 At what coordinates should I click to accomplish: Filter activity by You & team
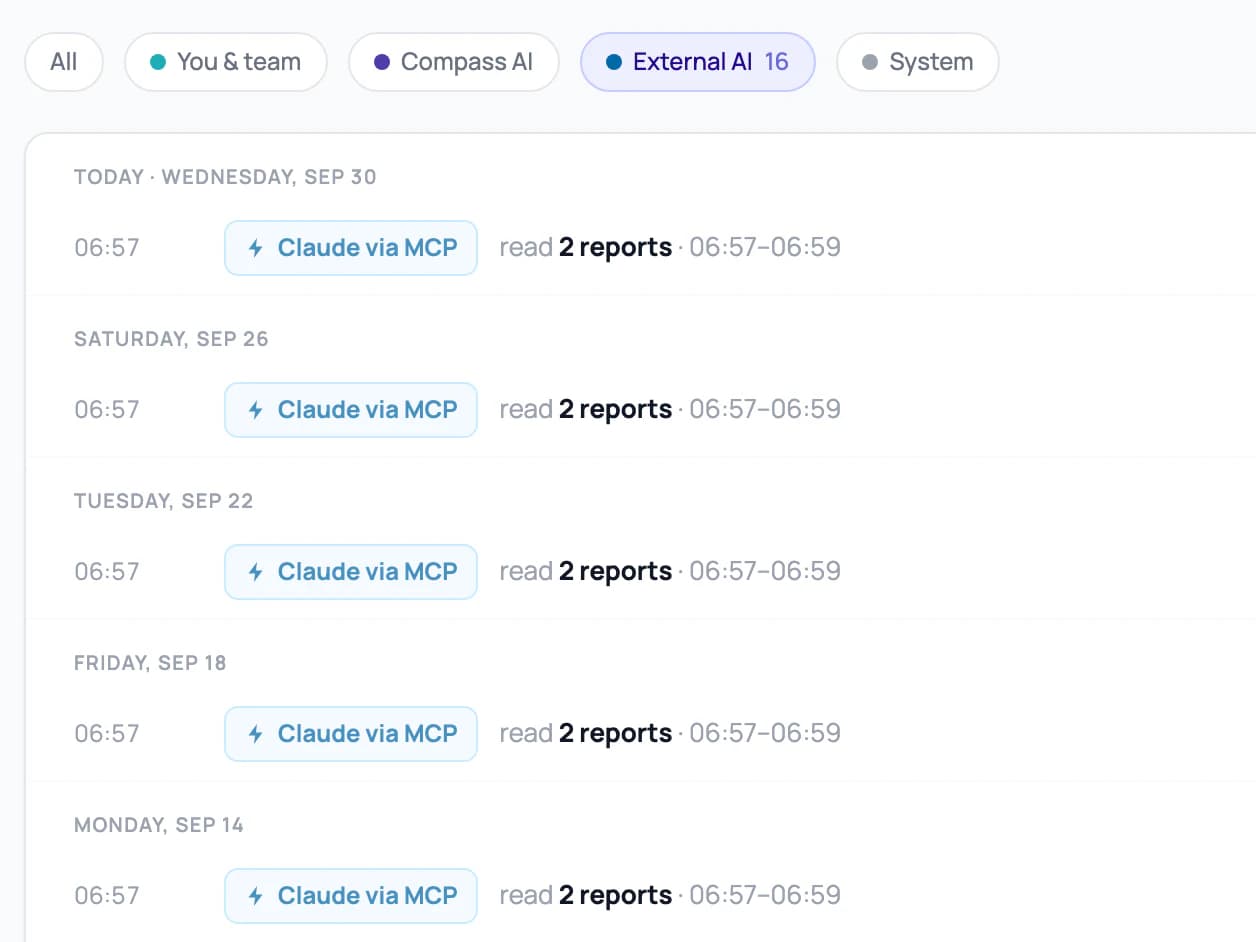[x=226, y=62]
